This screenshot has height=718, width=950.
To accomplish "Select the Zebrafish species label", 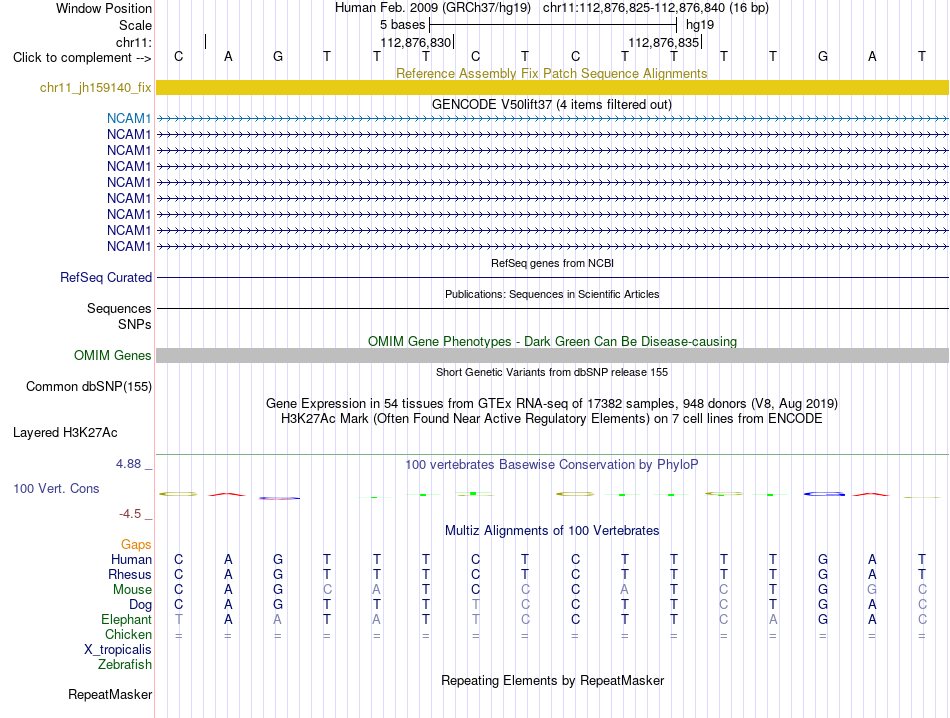I will [125, 665].
